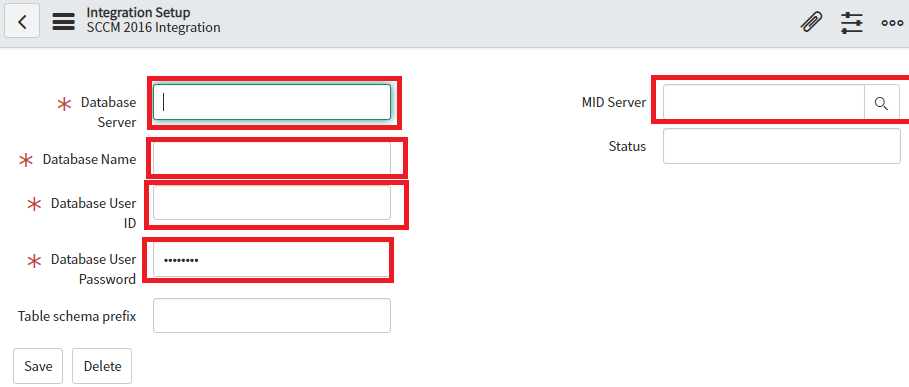909x387 pixels.
Task: Click the Database User Password field
Action: [x=272, y=260]
